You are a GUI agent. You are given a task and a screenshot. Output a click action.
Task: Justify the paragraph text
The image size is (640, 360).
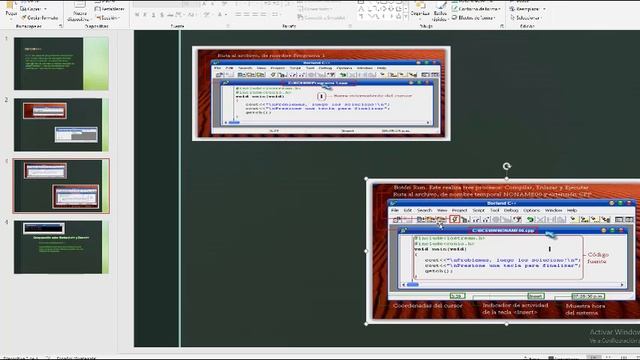tap(264, 14)
